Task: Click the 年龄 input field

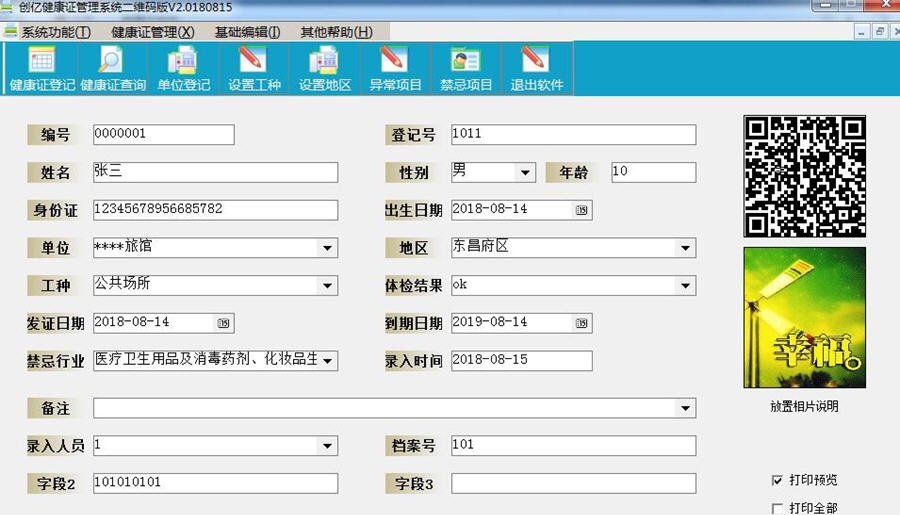Action: pyautogui.click(x=654, y=172)
